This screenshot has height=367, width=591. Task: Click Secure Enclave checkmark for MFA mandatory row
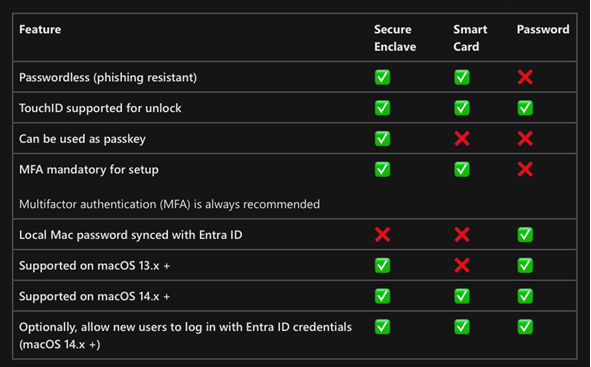tap(382, 169)
